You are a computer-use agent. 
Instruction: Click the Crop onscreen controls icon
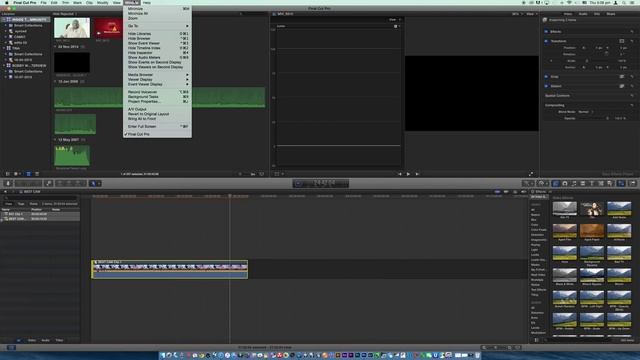[x=622, y=77]
